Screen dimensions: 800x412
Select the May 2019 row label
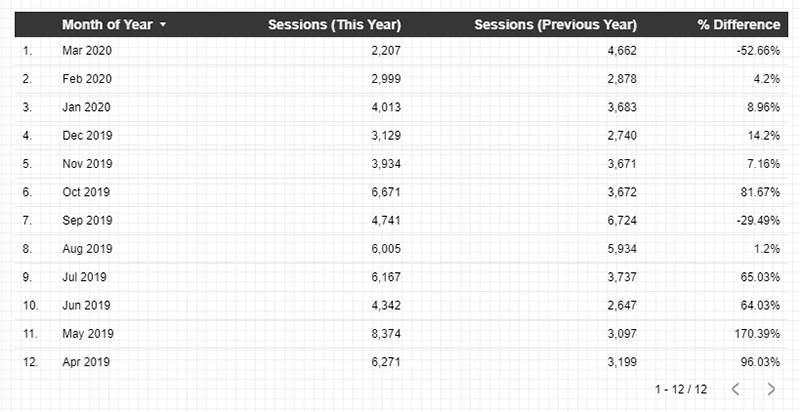[88, 333]
